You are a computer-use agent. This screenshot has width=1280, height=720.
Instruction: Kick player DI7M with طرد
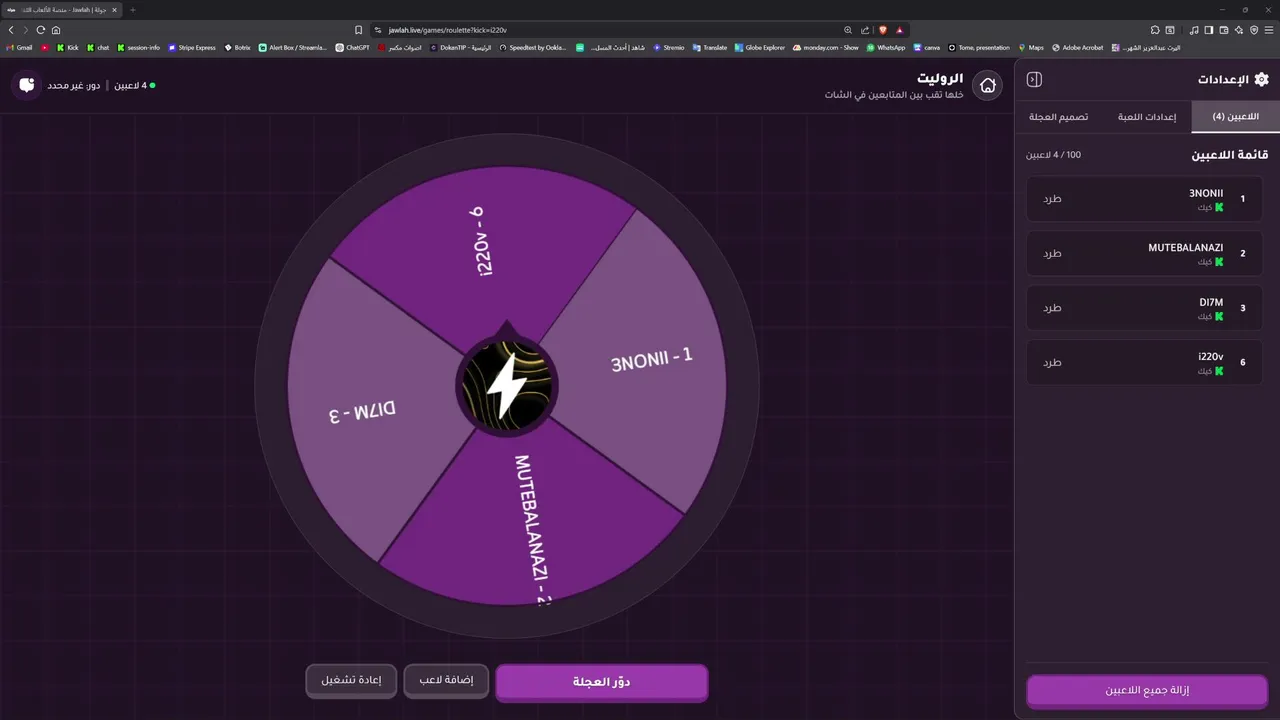tap(1052, 308)
